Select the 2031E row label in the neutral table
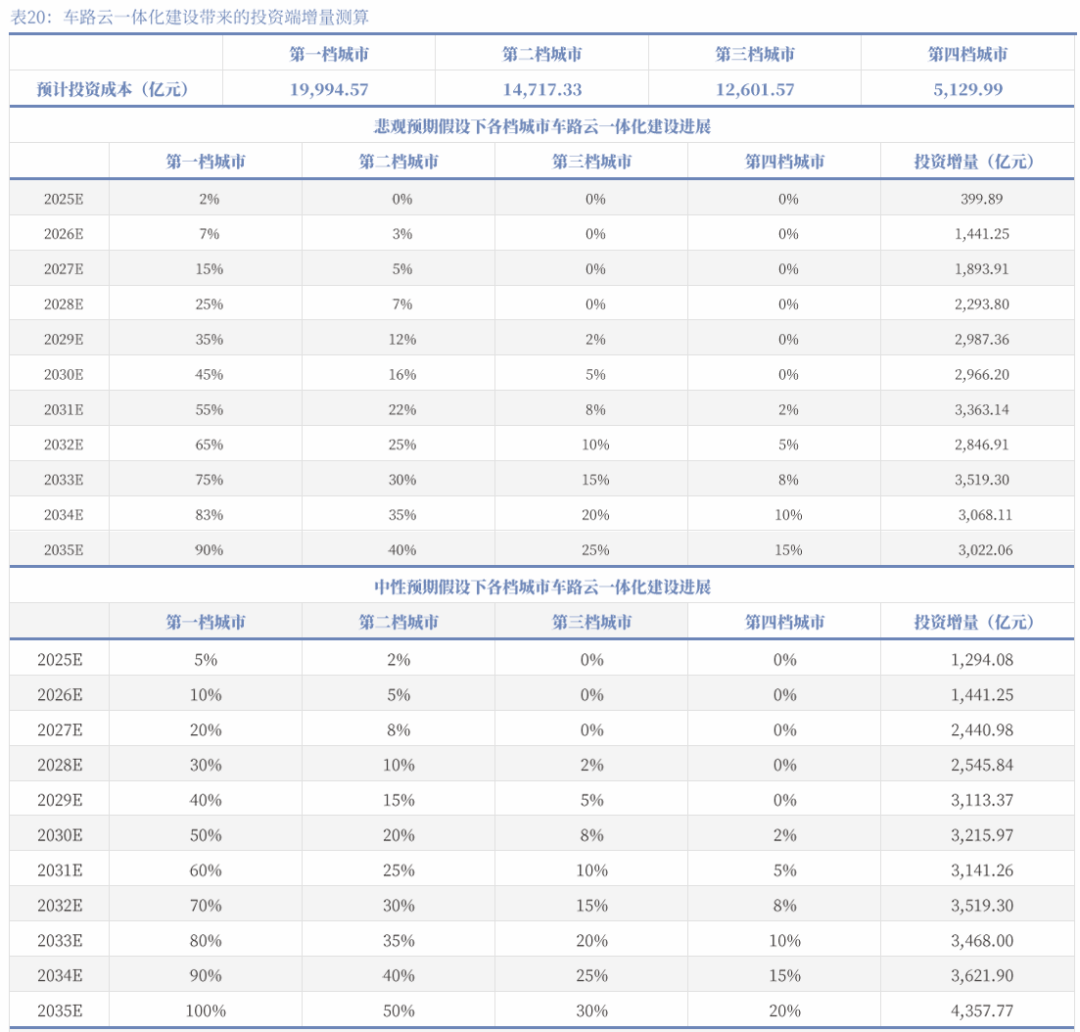1080x1032 pixels. (60, 871)
